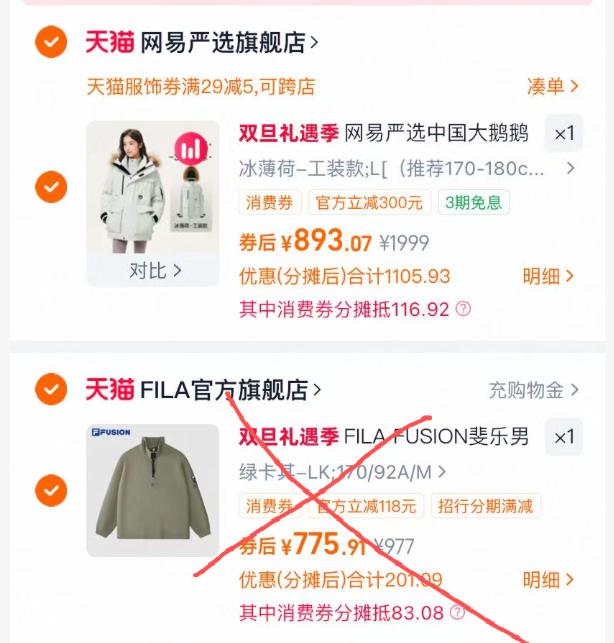Tap 对比 below the jacket thumbnail
Image resolution: width=614 pixels, height=643 pixels.
[155, 271]
